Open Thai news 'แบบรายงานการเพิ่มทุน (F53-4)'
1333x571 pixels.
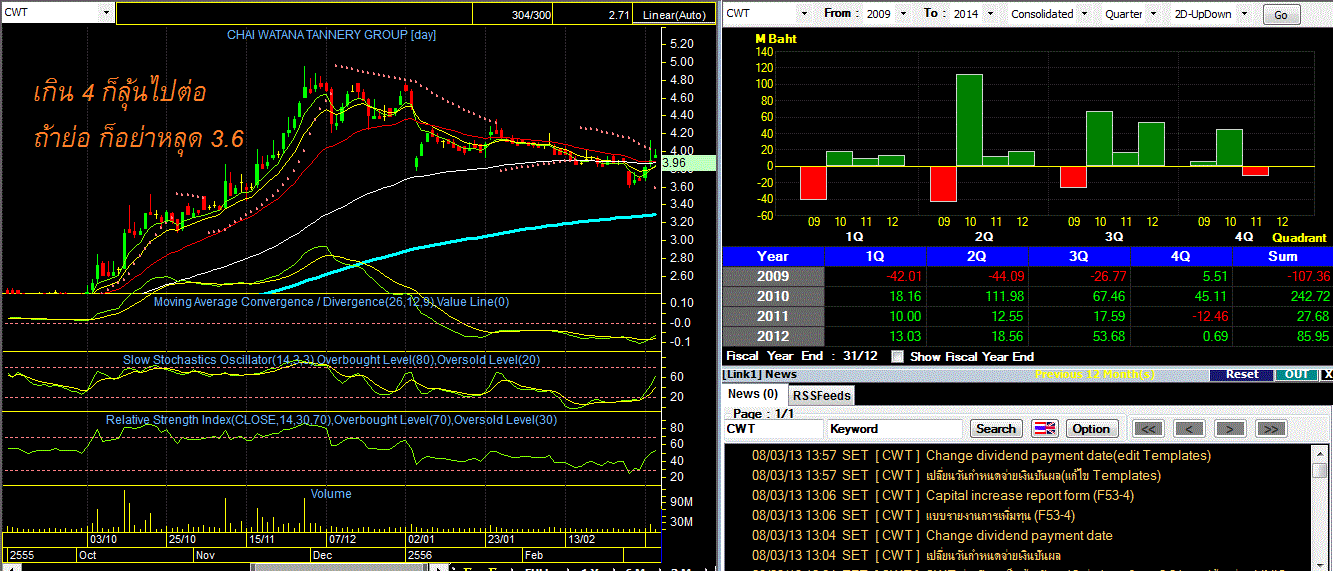pyautogui.click(x=1000, y=515)
